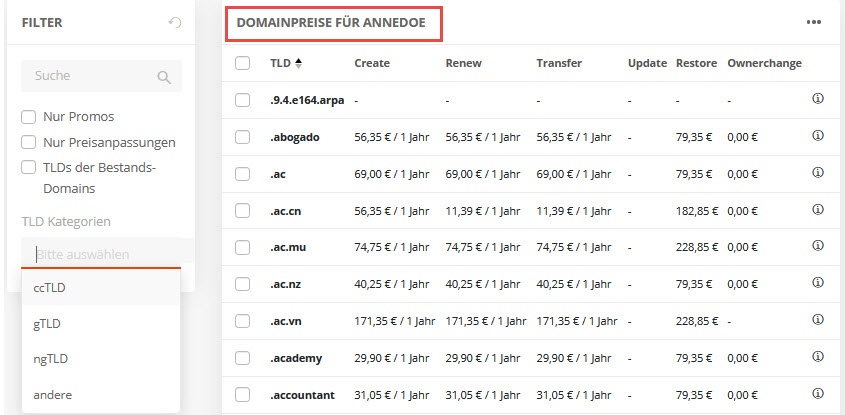Click the Update column header
The image size is (845, 415).
[647, 63]
